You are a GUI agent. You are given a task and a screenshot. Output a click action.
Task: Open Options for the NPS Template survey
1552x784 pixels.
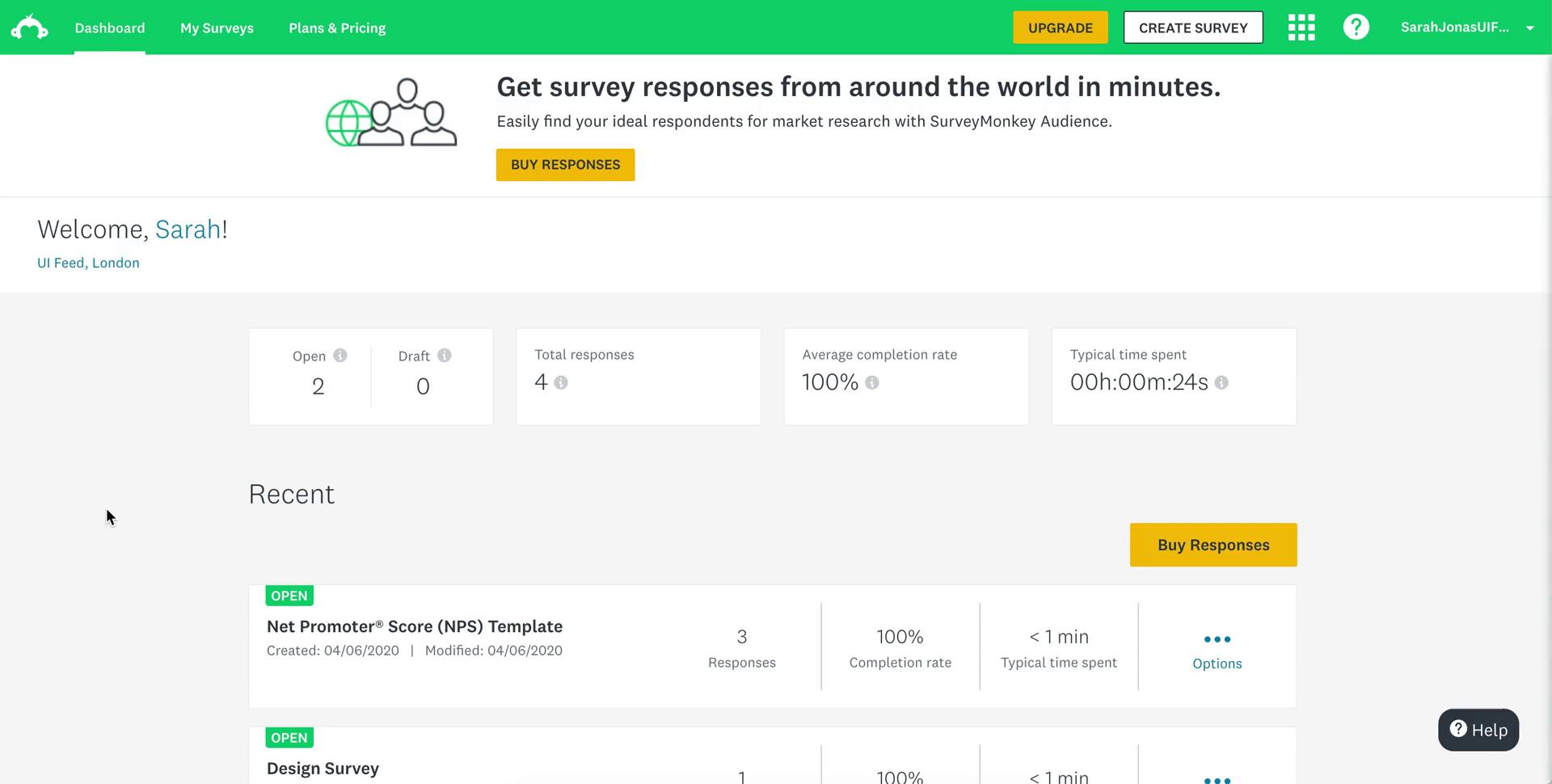coord(1217,639)
